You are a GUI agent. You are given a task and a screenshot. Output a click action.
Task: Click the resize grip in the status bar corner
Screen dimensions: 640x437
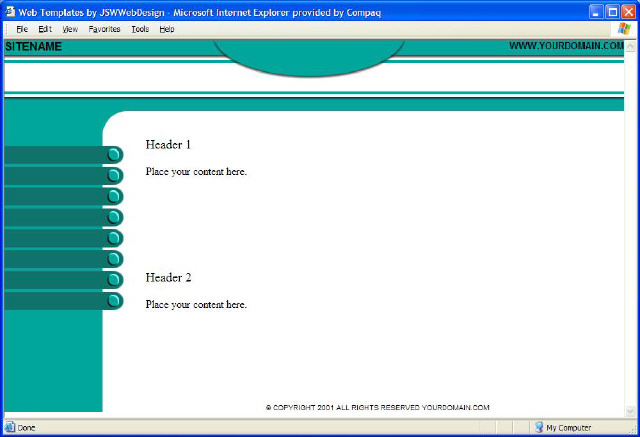coord(631,428)
